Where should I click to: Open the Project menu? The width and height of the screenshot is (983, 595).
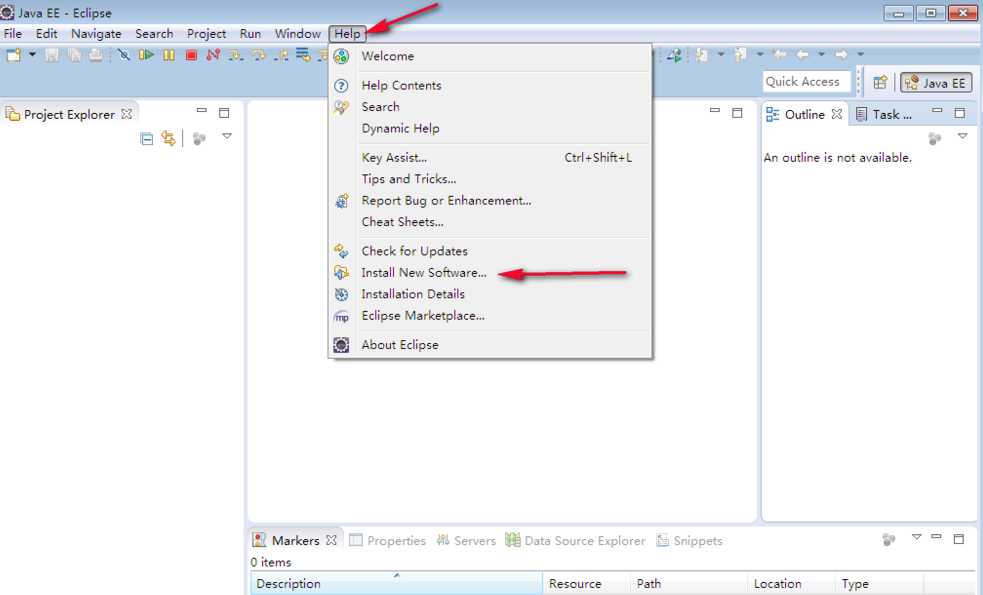coord(206,34)
